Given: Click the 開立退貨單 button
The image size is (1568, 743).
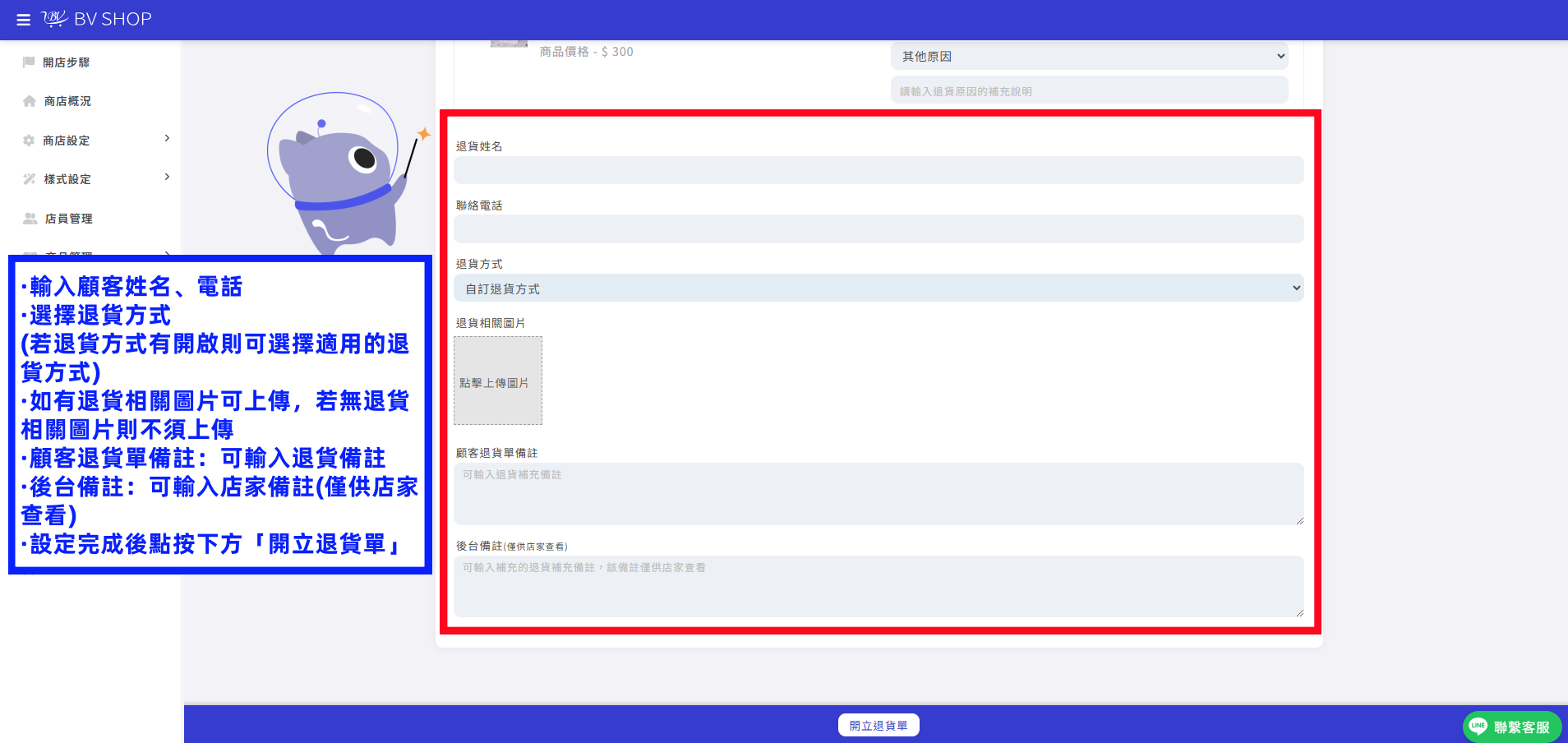Looking at the screenshot, I should coord(879,725).
